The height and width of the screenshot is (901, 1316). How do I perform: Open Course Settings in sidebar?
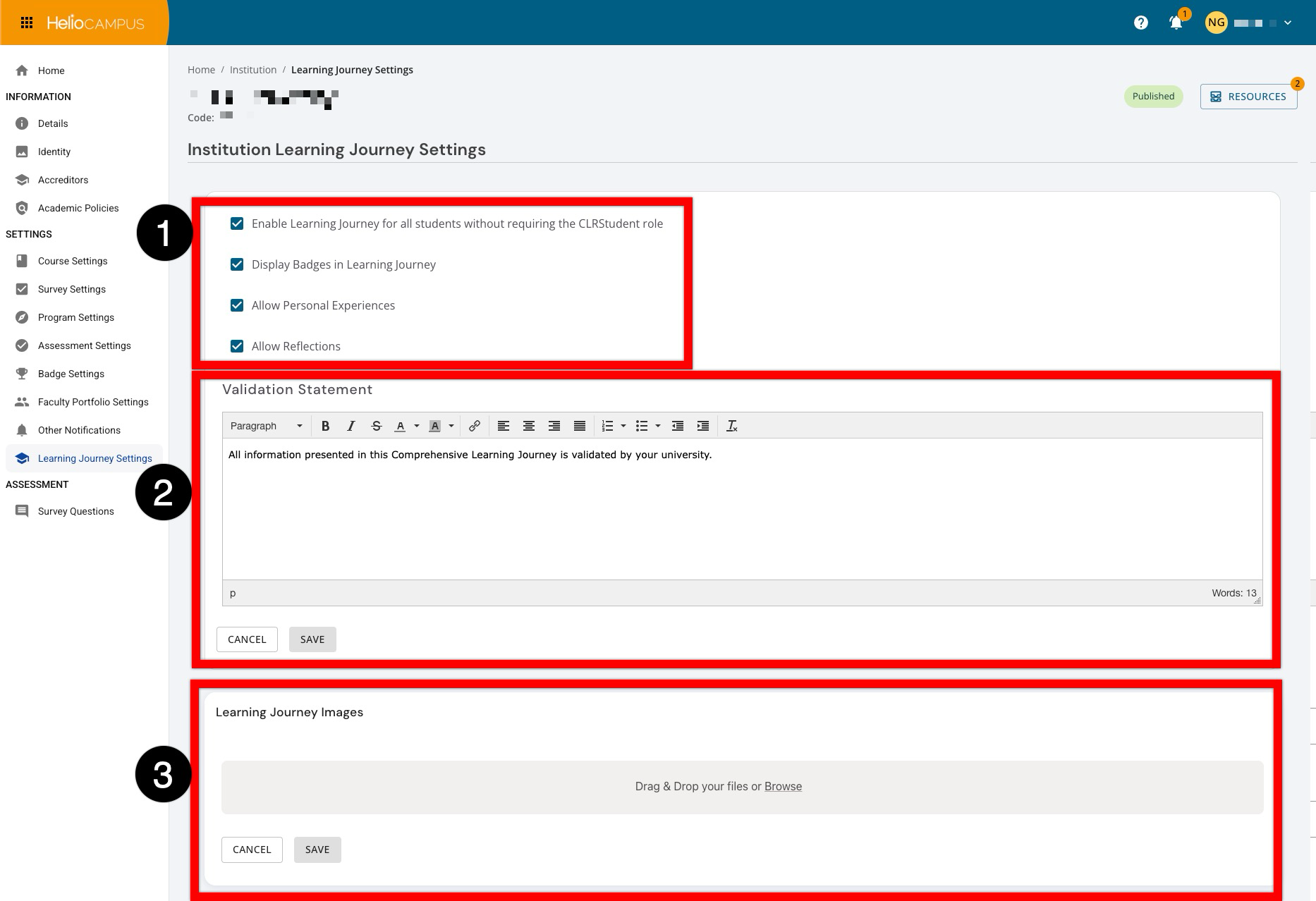73,261
